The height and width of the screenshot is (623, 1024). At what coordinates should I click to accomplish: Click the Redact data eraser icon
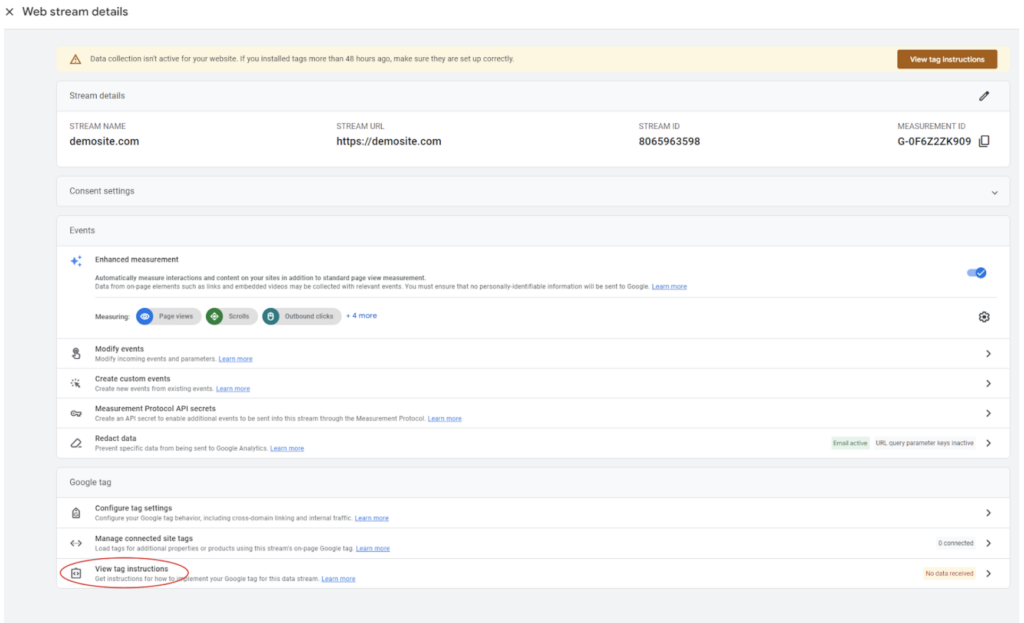coord(76,443)
